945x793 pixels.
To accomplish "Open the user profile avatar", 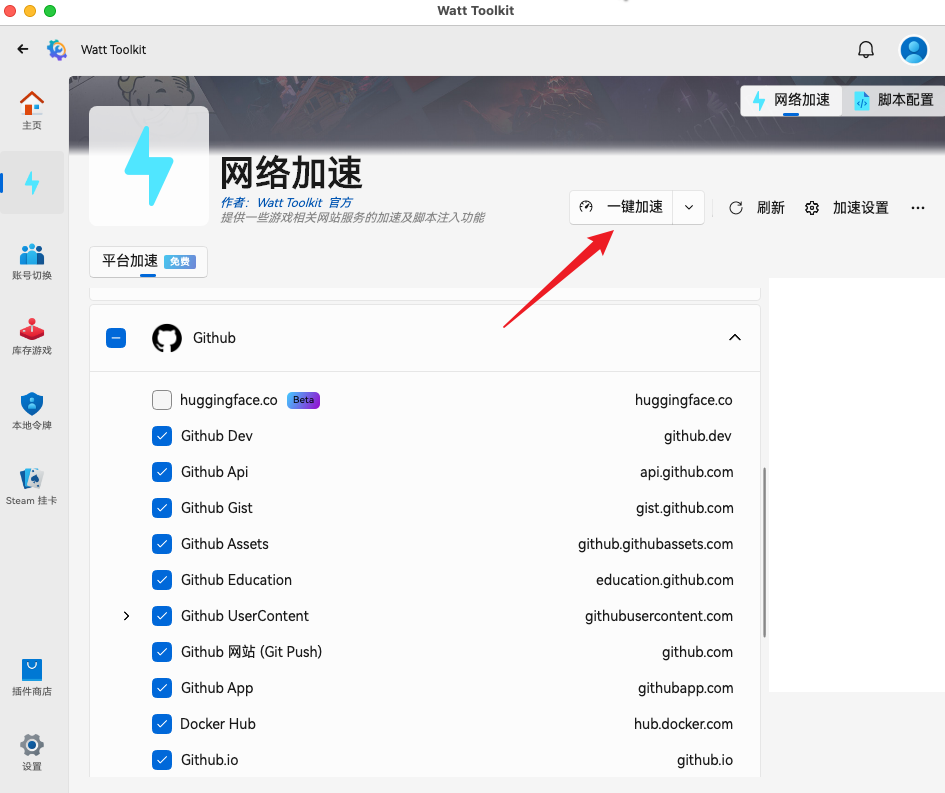I will click(x=913, y=49).
